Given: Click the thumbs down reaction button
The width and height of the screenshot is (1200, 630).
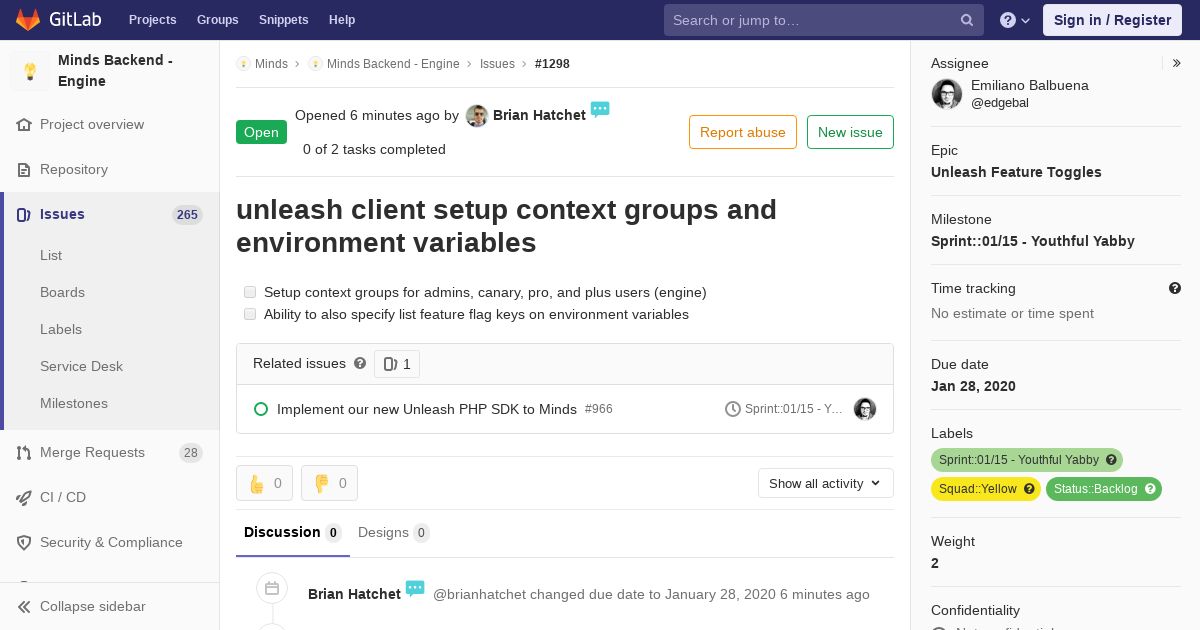Looking at the screenshot, I should (329, 483).
